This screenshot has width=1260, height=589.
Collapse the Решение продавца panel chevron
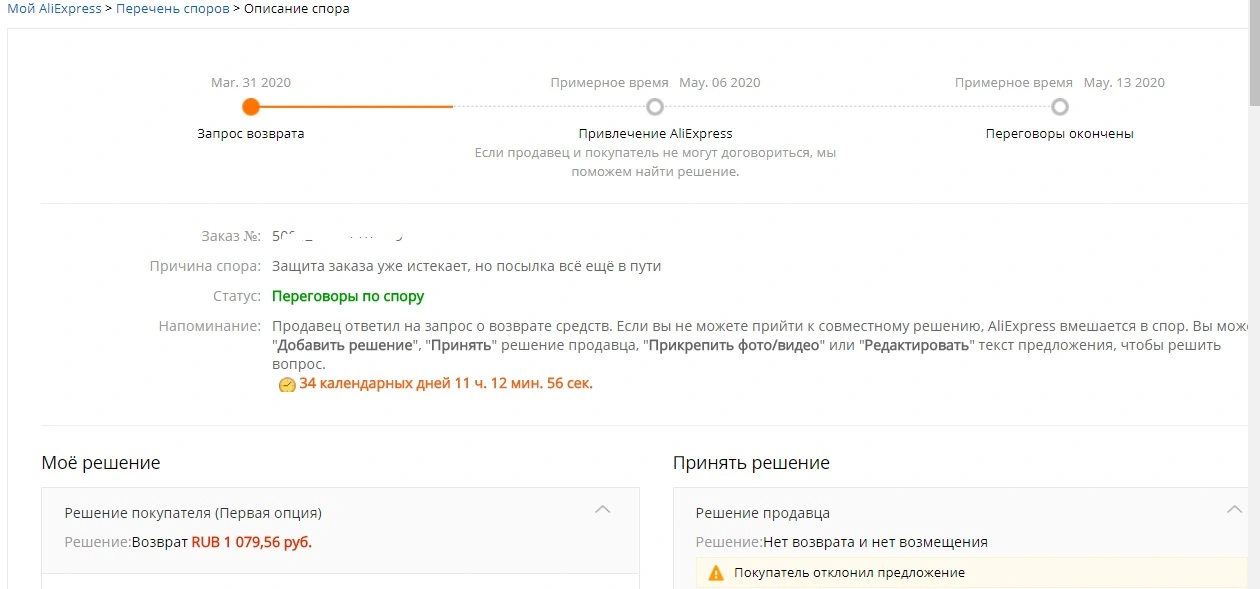coord(1234,510)
